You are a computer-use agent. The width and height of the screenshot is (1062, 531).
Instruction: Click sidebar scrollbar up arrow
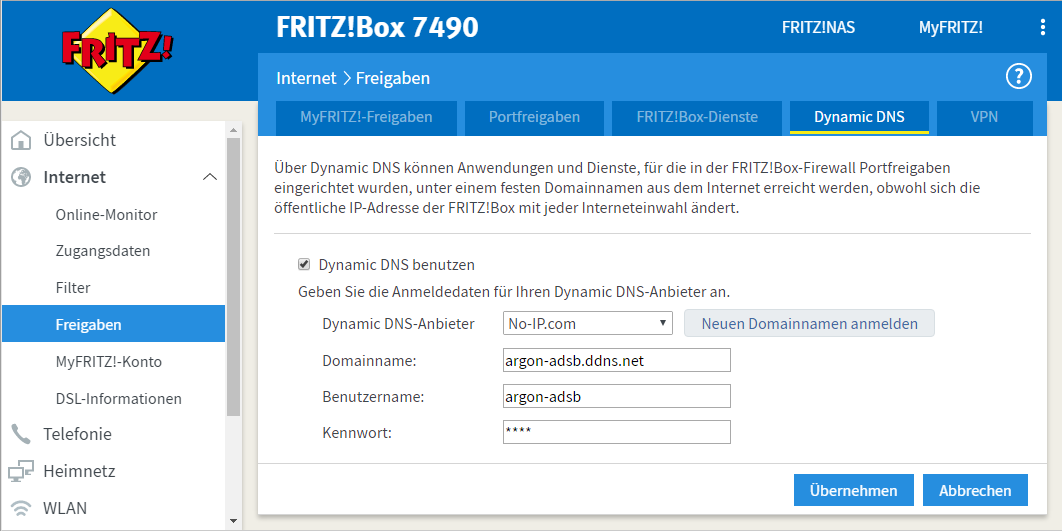click(x=234, y=130)
